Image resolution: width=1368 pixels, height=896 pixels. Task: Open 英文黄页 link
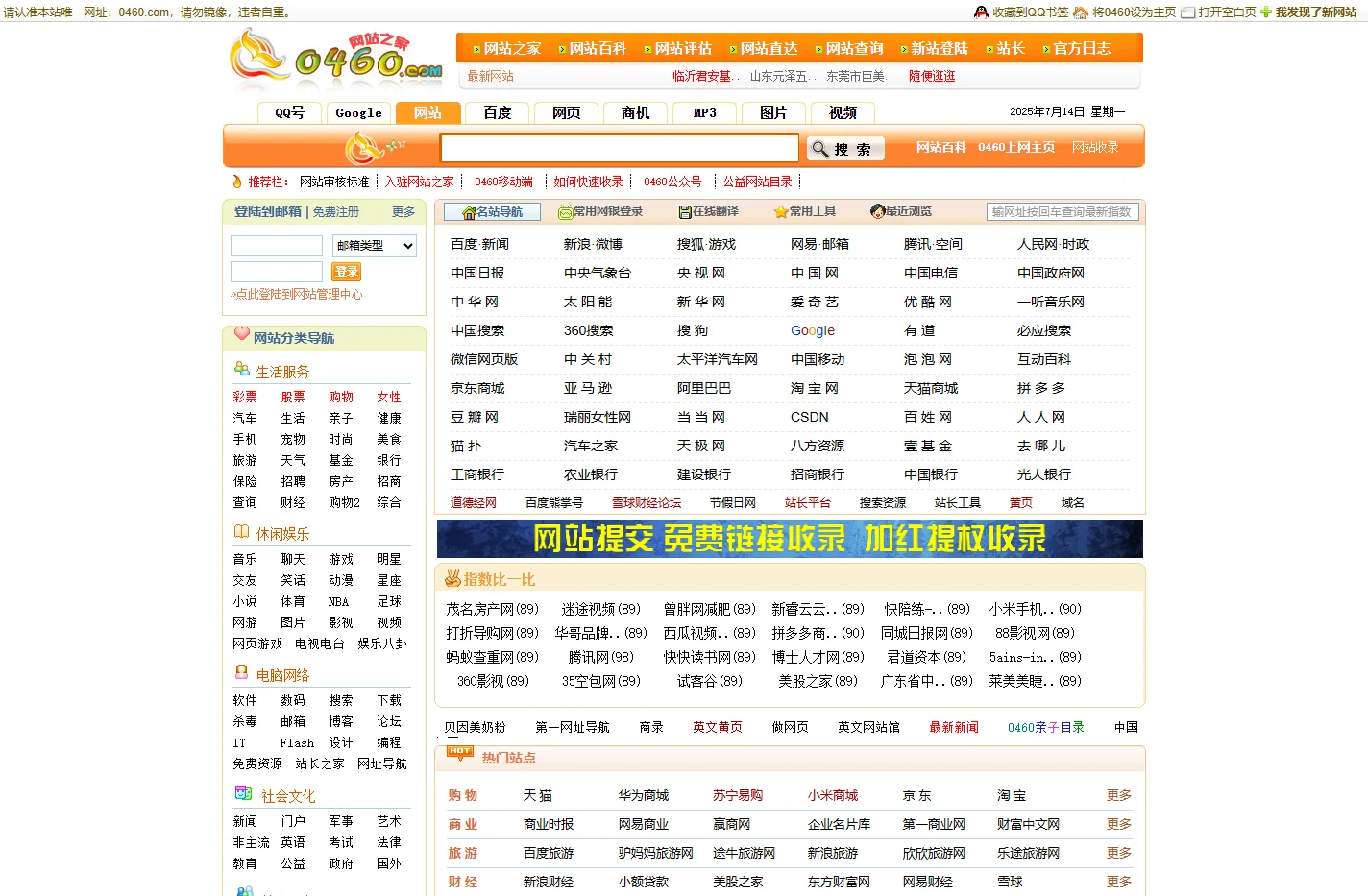[718, 727]
